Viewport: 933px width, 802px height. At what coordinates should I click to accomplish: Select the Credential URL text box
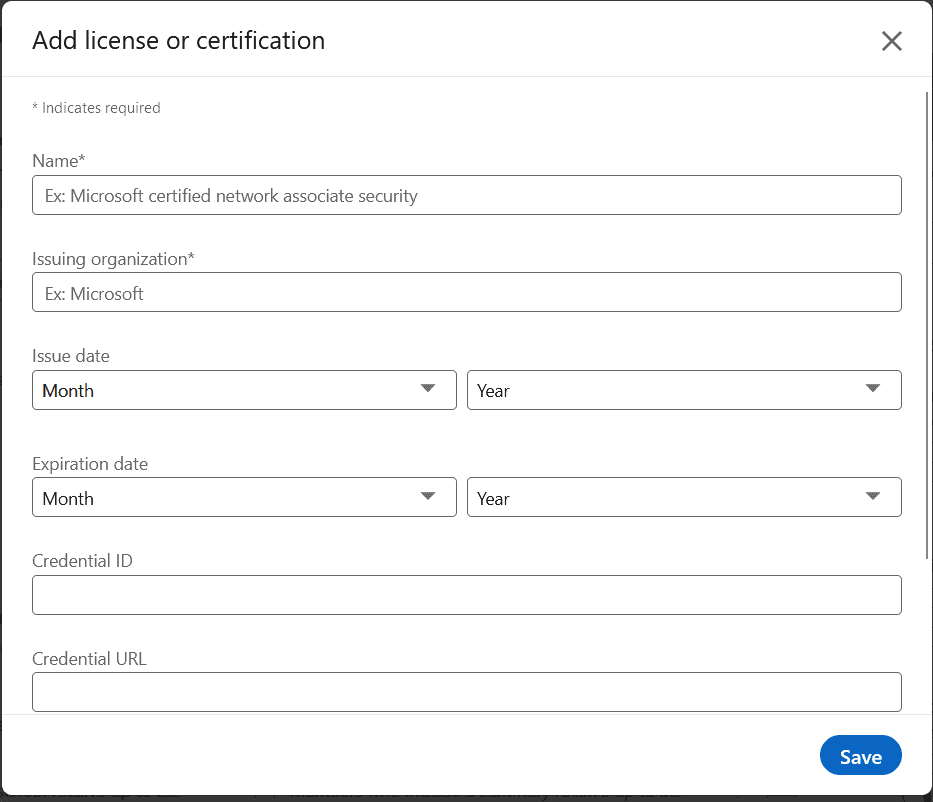(x=466, y=692)
